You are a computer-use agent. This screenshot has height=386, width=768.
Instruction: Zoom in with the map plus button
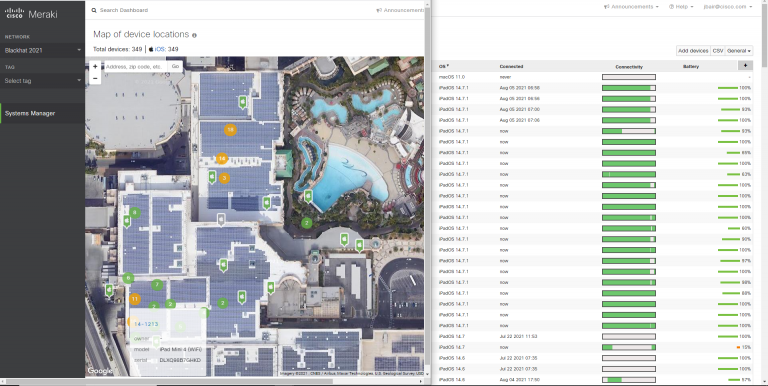(x=95, y=67)
